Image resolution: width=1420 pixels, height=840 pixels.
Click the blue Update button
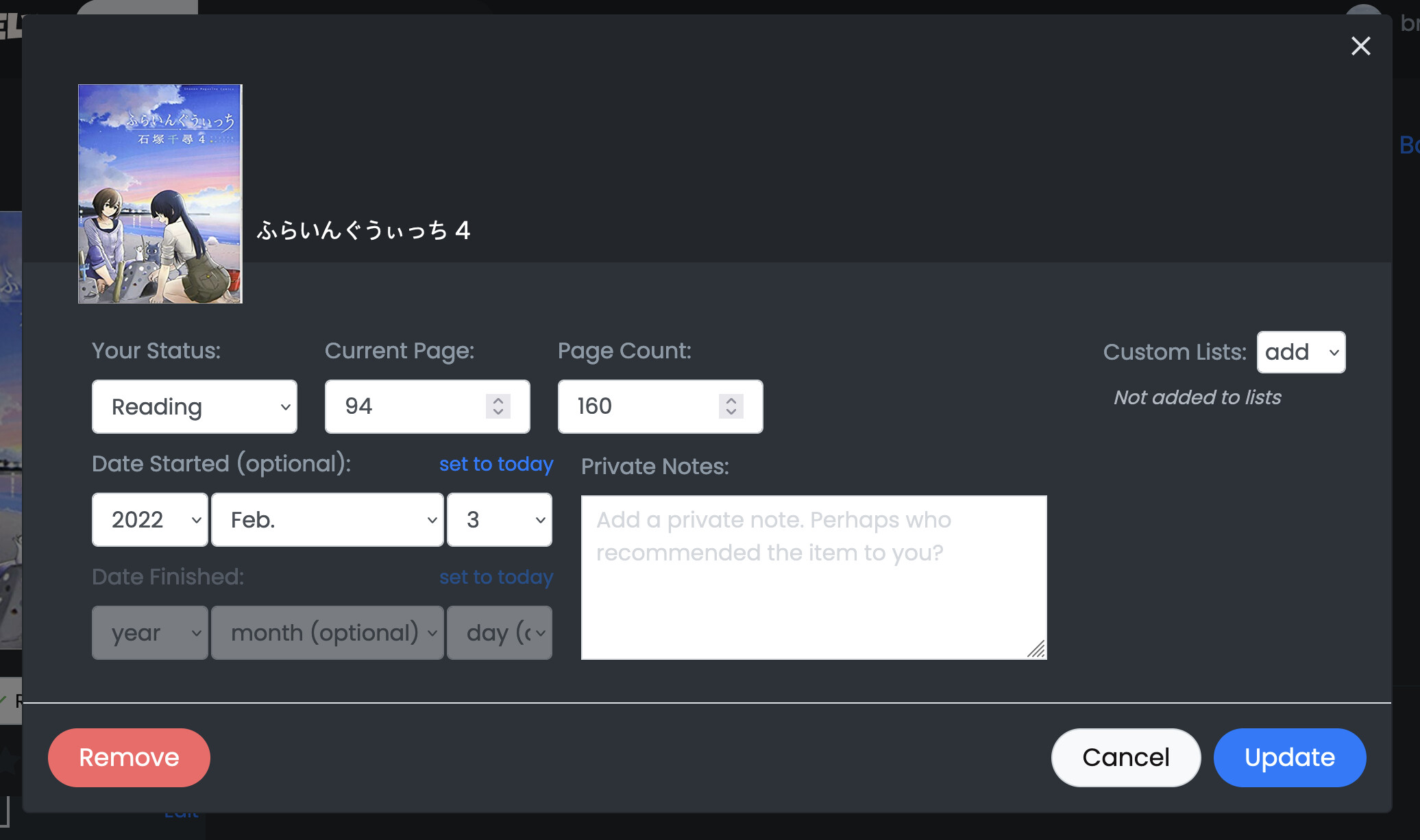tap(1289, 758)
